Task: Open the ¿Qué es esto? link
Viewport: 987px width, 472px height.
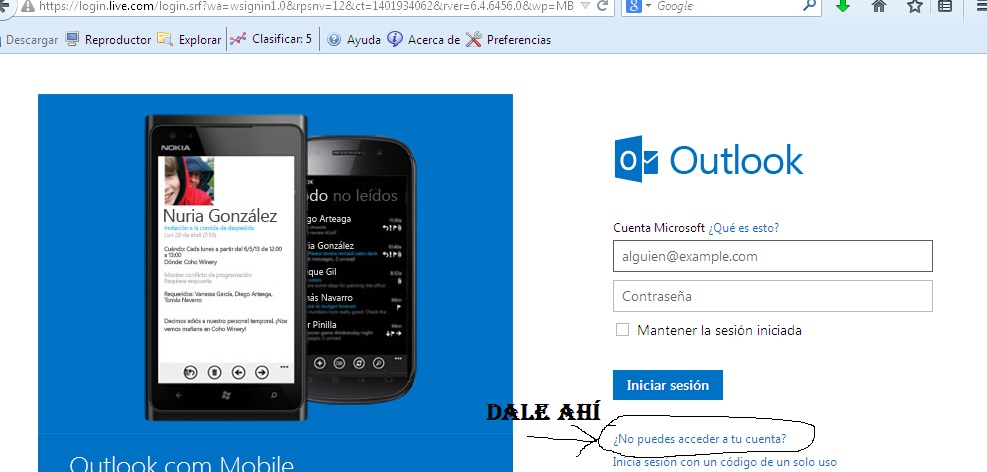Action: click(x=743, y=228)
